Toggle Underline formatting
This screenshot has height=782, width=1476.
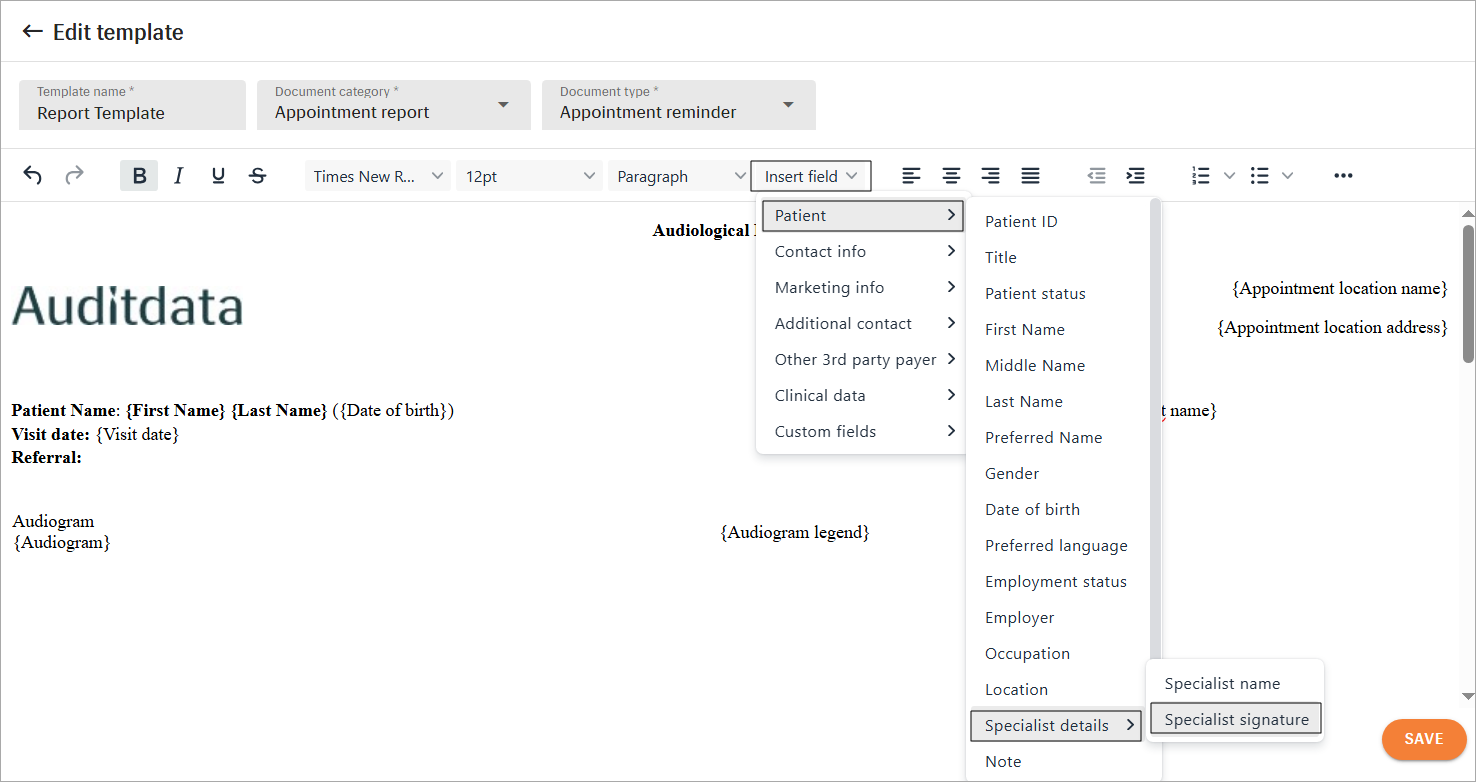[218, 176]
